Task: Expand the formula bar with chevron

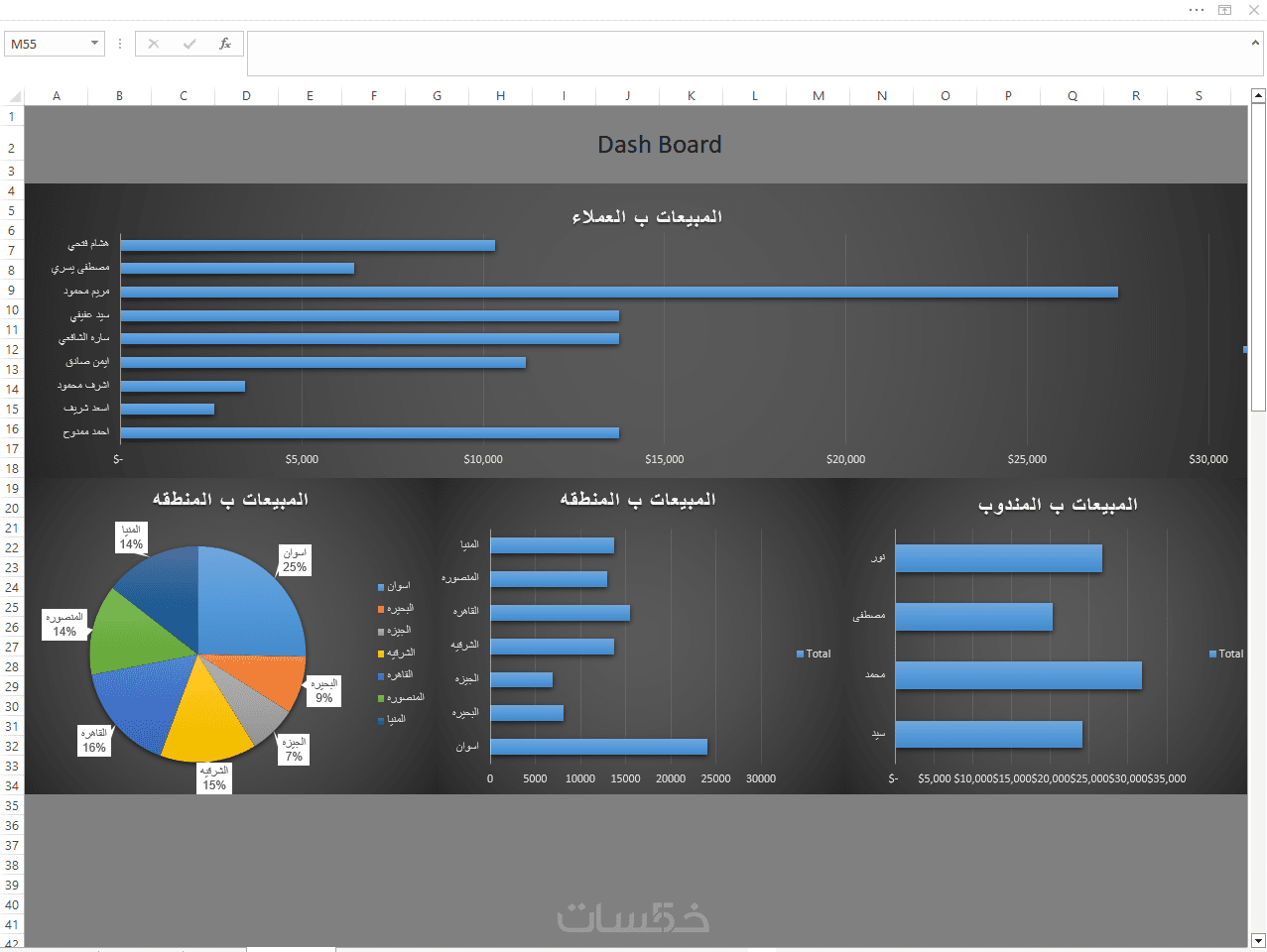Action: (1255, 43)
